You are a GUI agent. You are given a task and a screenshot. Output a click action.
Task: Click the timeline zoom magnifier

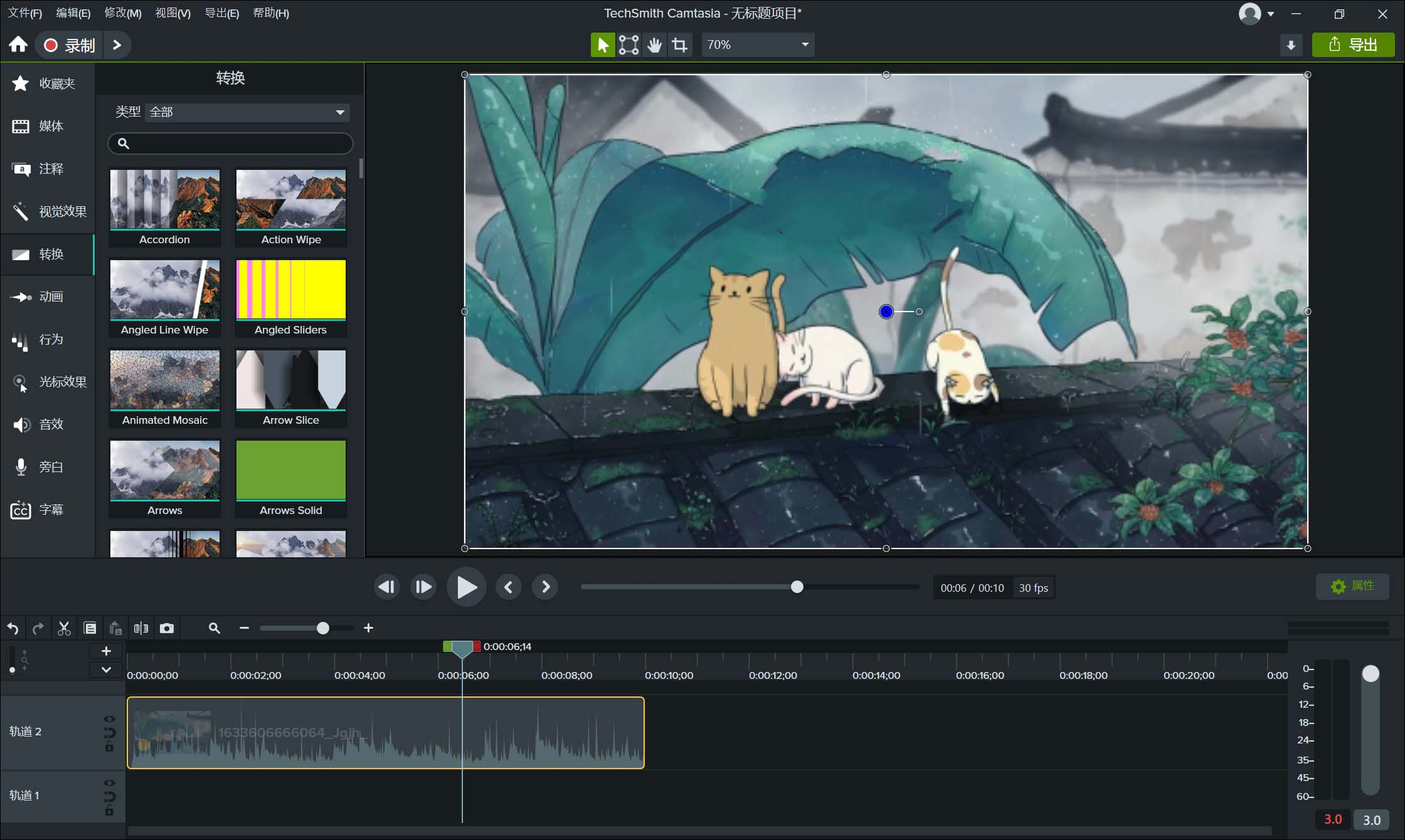click(215, 628)
